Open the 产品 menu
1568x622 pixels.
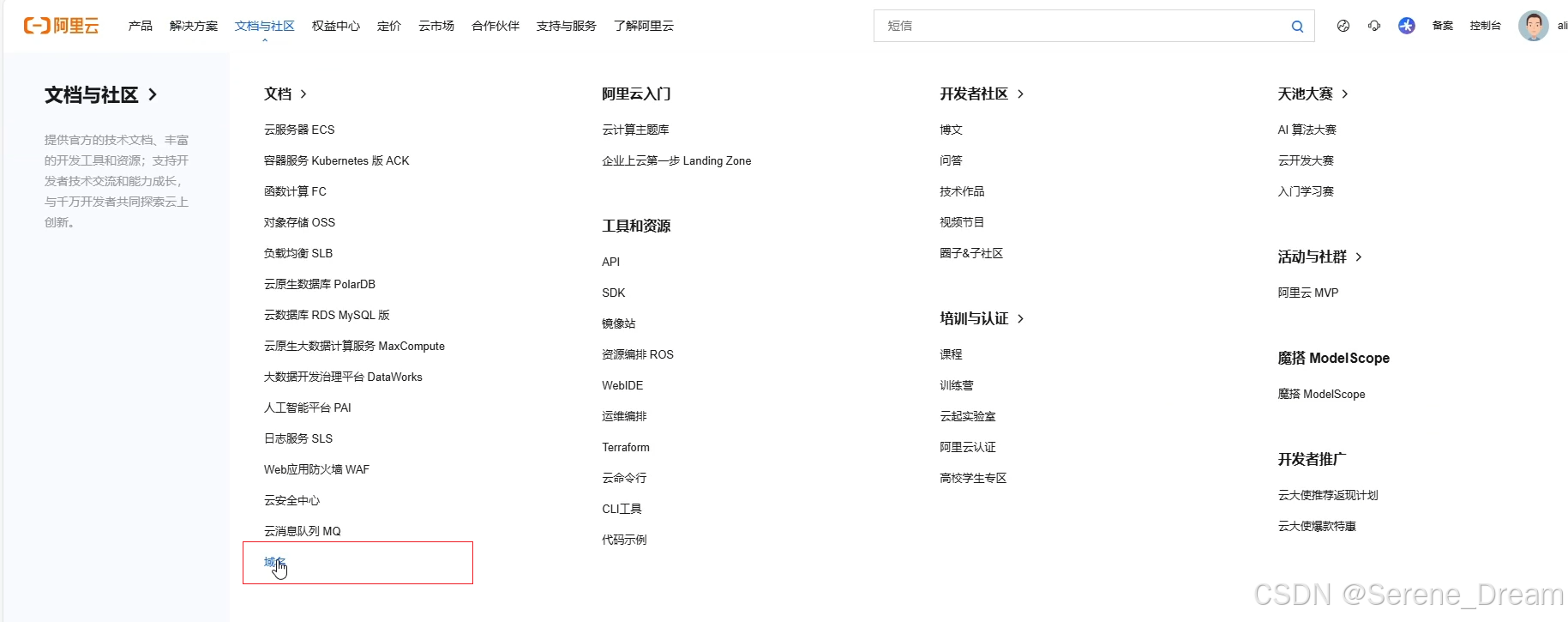pyautogui.click(x=141, y=26)
